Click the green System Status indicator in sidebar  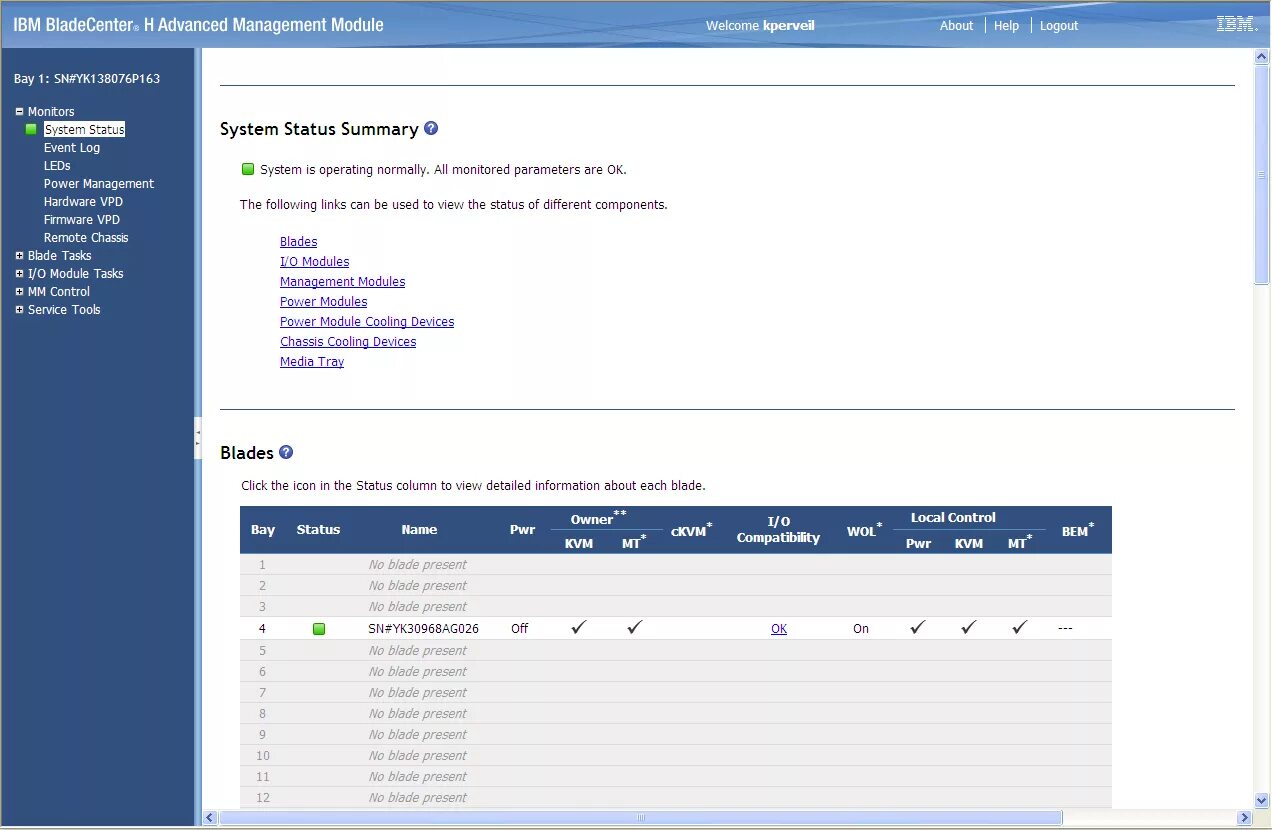tap(31, 130)
